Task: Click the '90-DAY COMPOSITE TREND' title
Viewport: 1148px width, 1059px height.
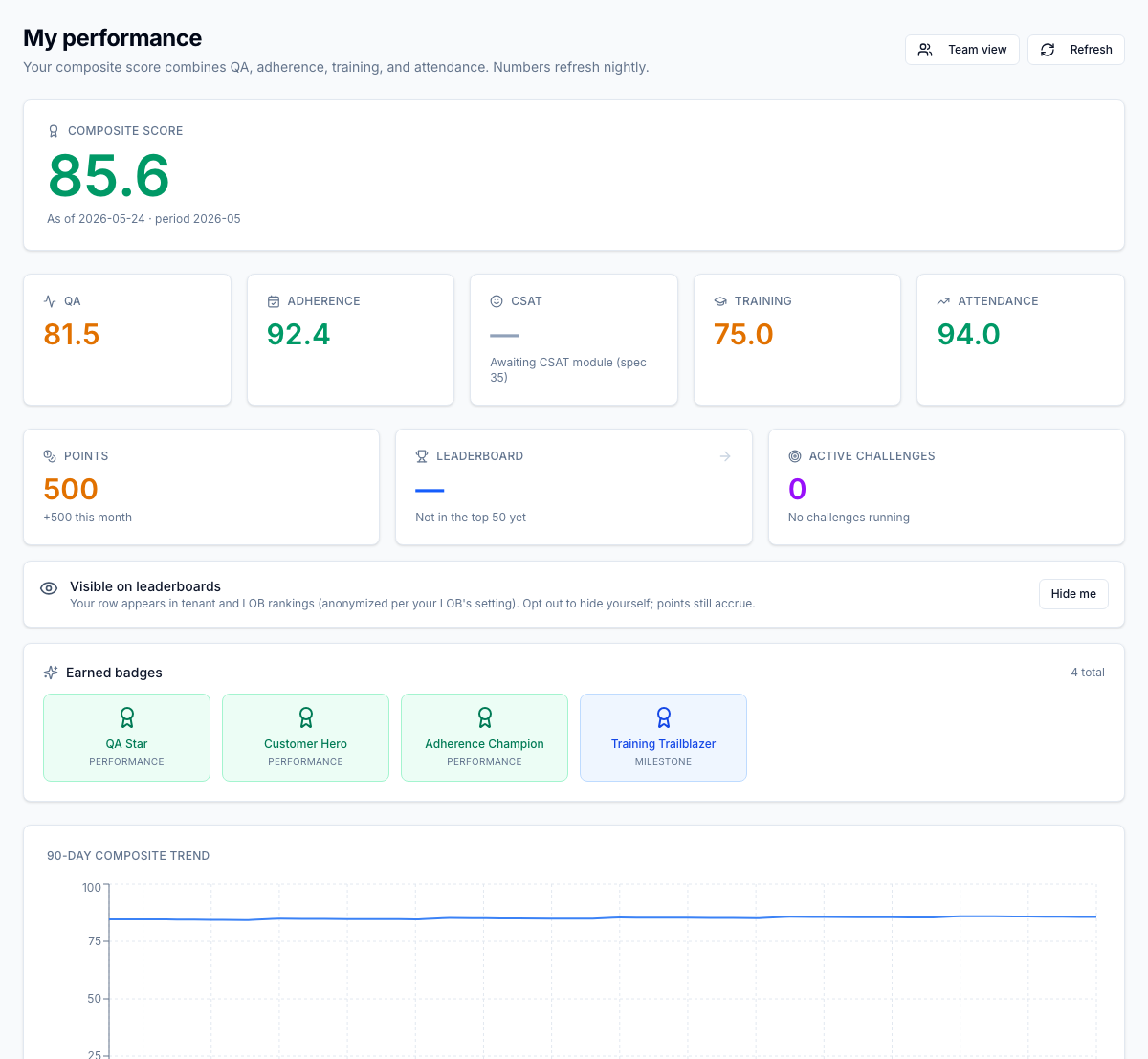Action: coord(128,856)
